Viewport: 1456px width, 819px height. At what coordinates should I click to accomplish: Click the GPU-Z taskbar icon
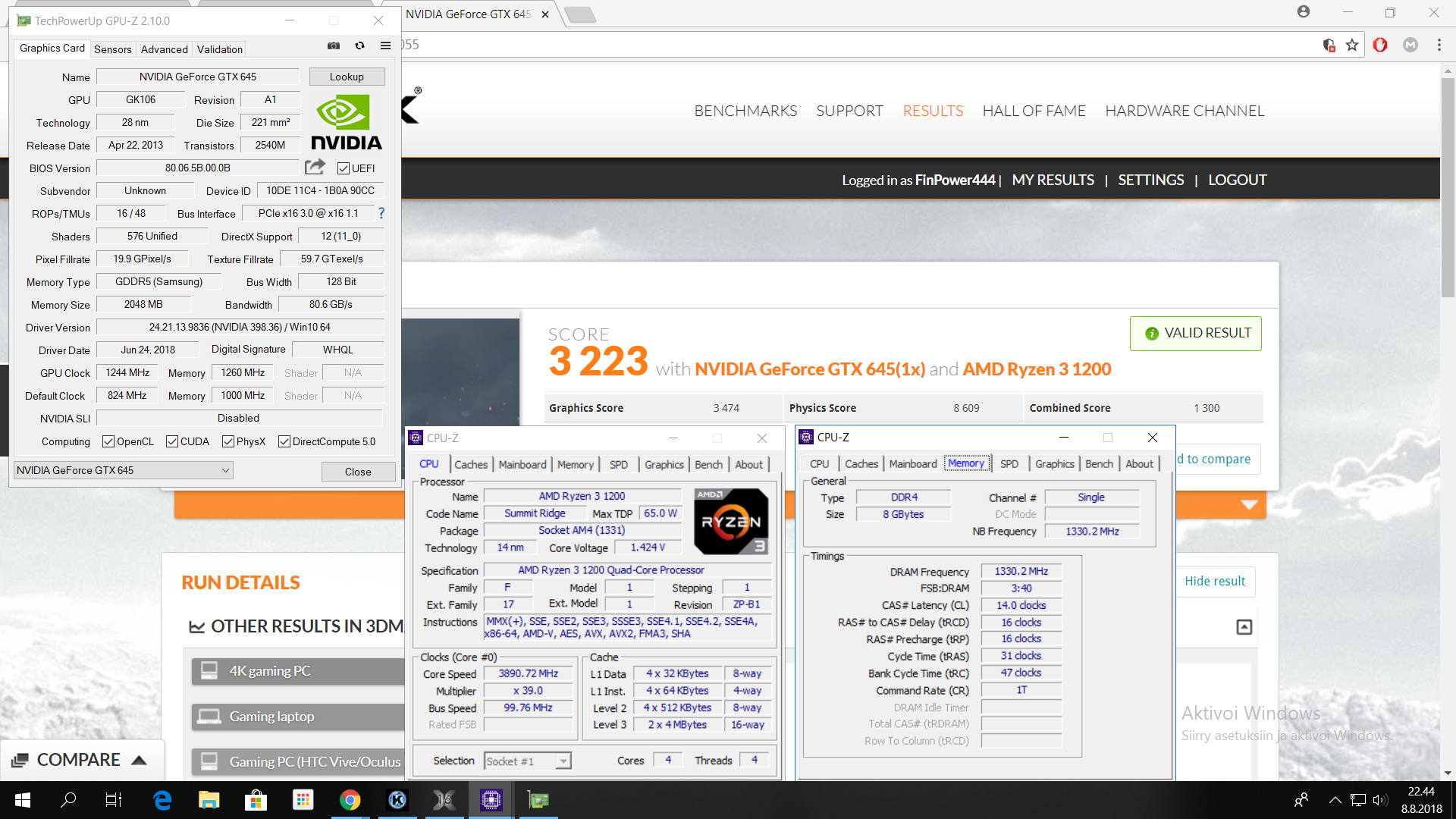(x=538, y=800)
